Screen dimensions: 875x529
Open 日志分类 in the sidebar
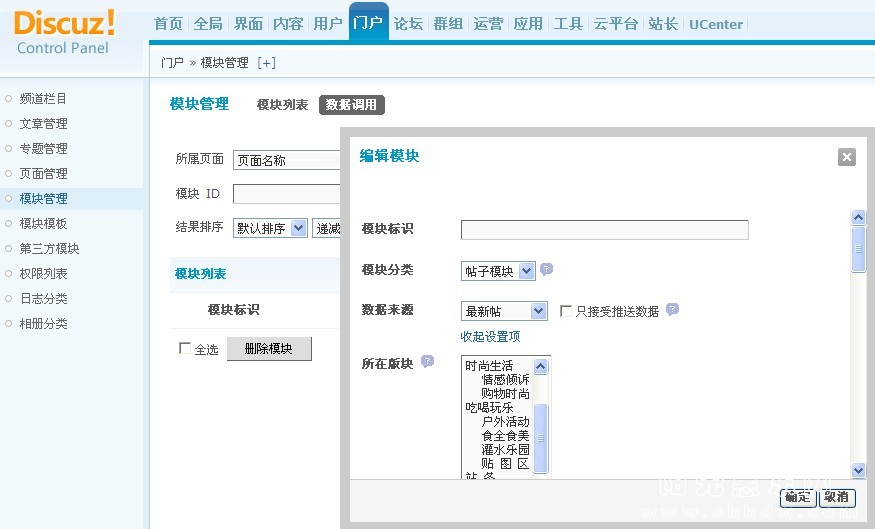[43, 299]
